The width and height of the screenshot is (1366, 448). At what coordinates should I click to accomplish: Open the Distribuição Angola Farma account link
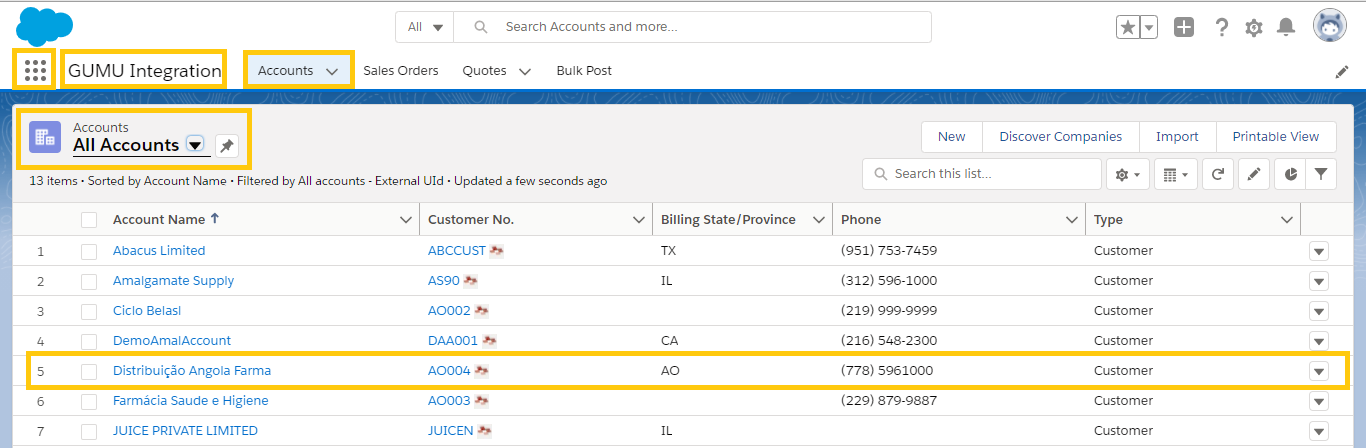[192, 371]
